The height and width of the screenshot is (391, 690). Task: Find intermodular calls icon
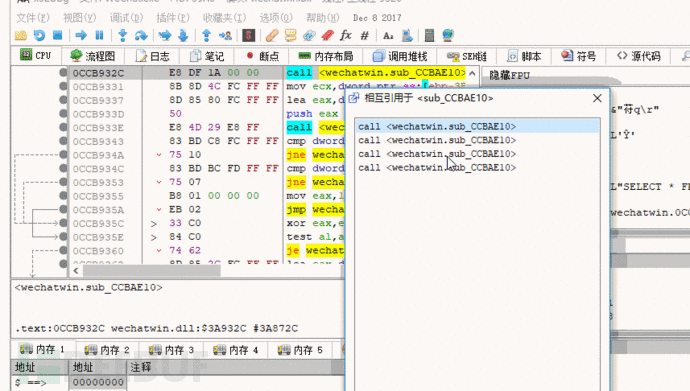point(407,35)
